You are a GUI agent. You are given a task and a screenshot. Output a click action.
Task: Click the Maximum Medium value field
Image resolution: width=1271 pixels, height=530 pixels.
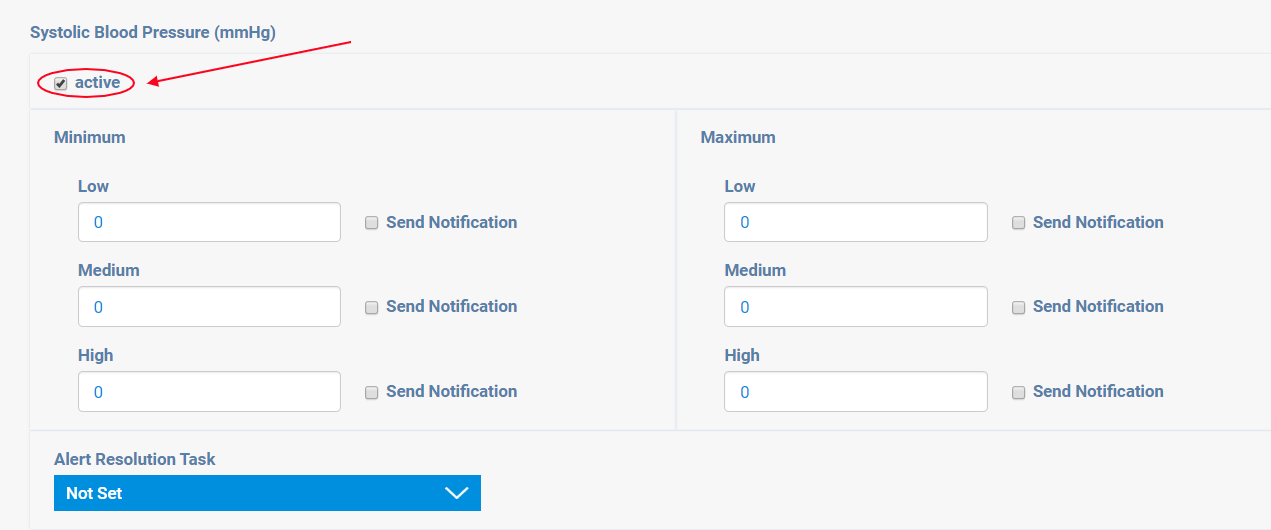coord(855,307)
